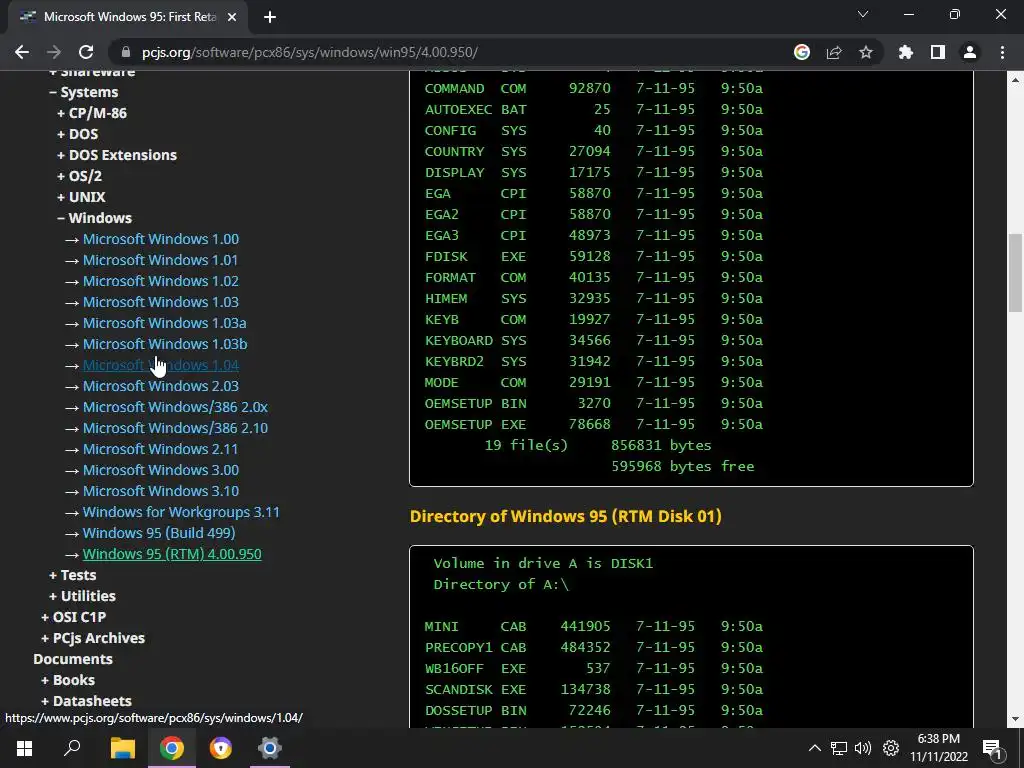Expand the DOS section

tap(78, 134)
